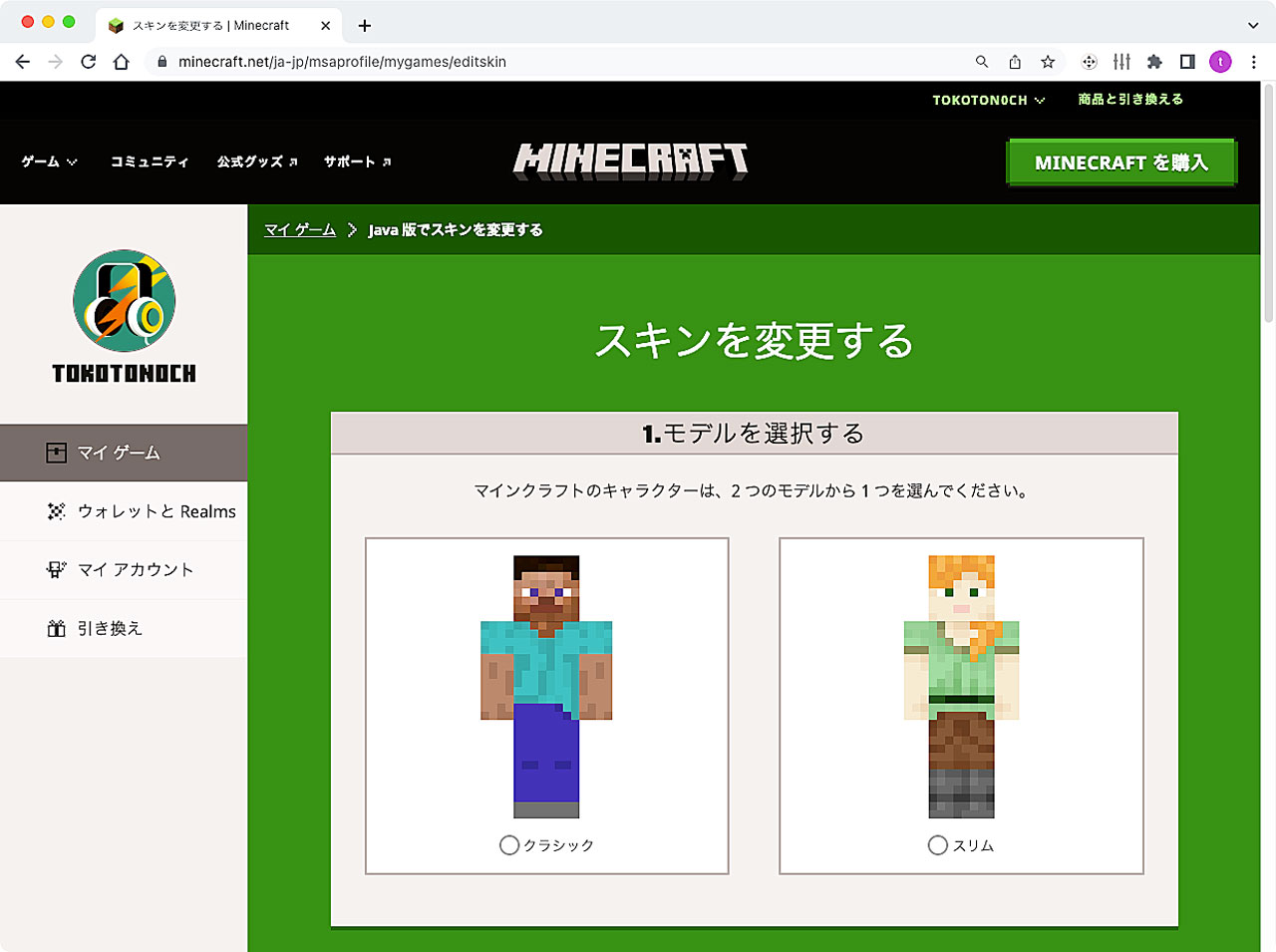Click the bookmark star icon
Viewport: 1276px width, 952px height.
tap(1048, 62)
